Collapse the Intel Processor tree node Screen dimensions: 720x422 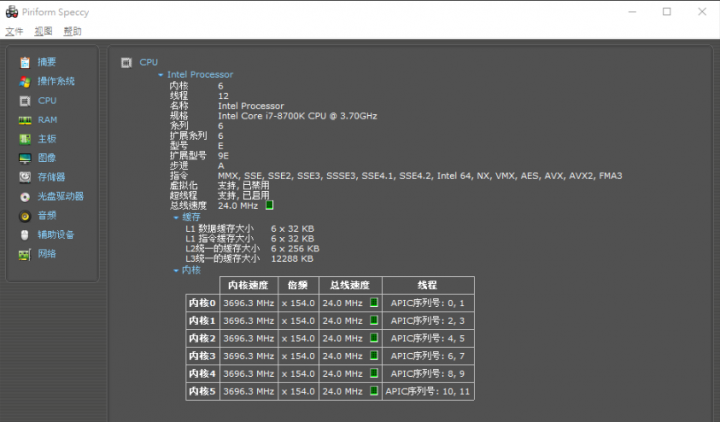click(160, 75)
